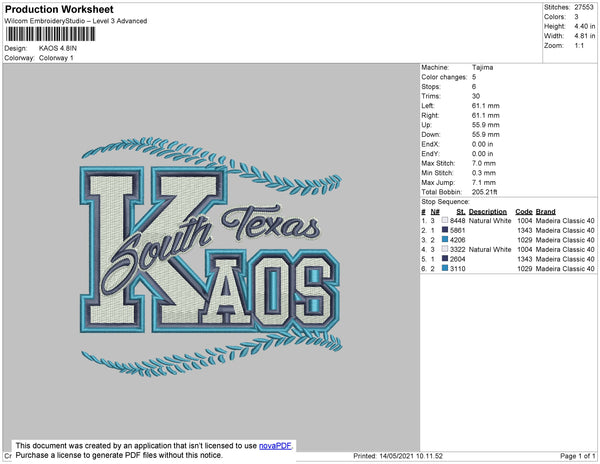Click the Colors value '3' in the header
This screenshot has height=464, width=600.
click(x=576, y=17)
